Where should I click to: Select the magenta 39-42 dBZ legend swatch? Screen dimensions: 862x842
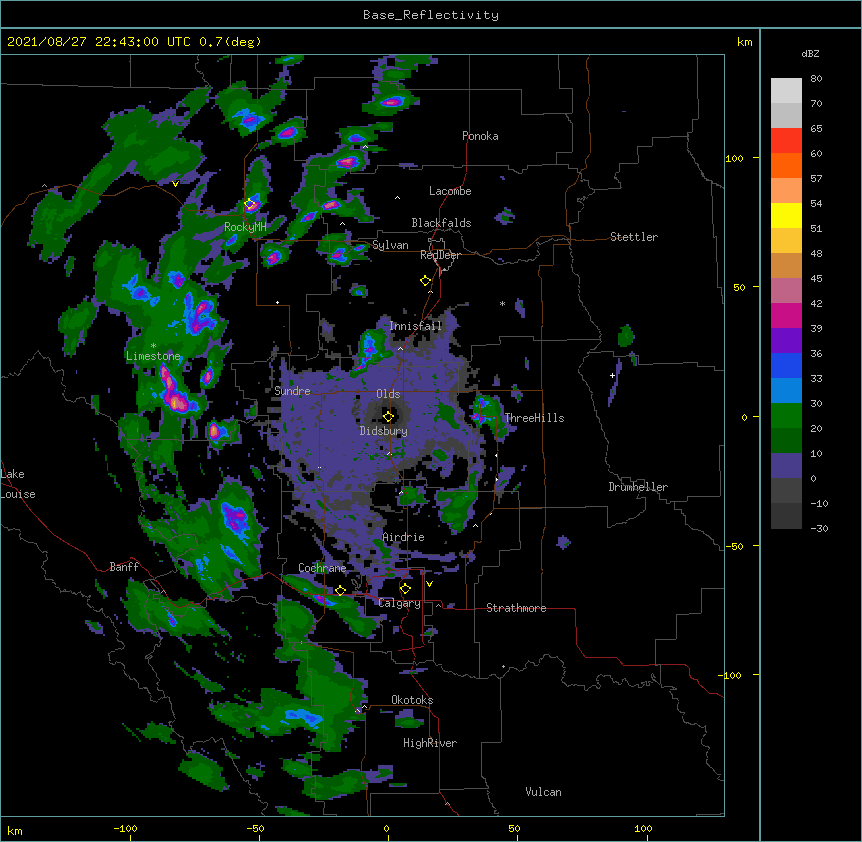point(786,315)
